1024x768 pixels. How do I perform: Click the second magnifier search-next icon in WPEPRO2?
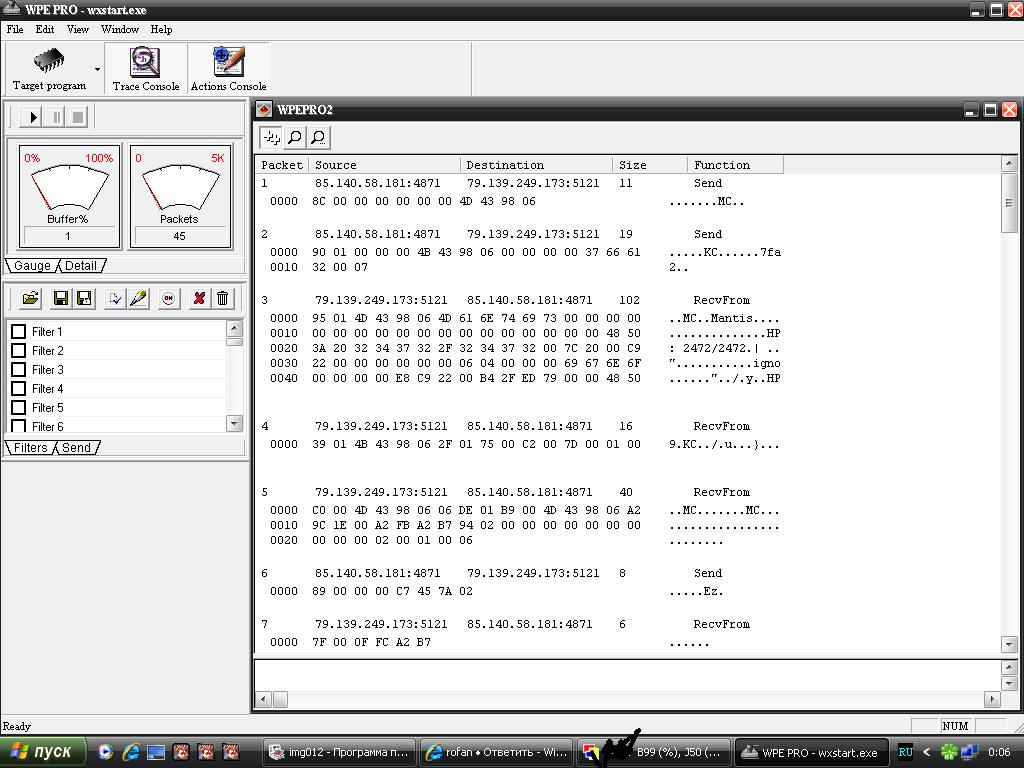(x=318, y=137)
